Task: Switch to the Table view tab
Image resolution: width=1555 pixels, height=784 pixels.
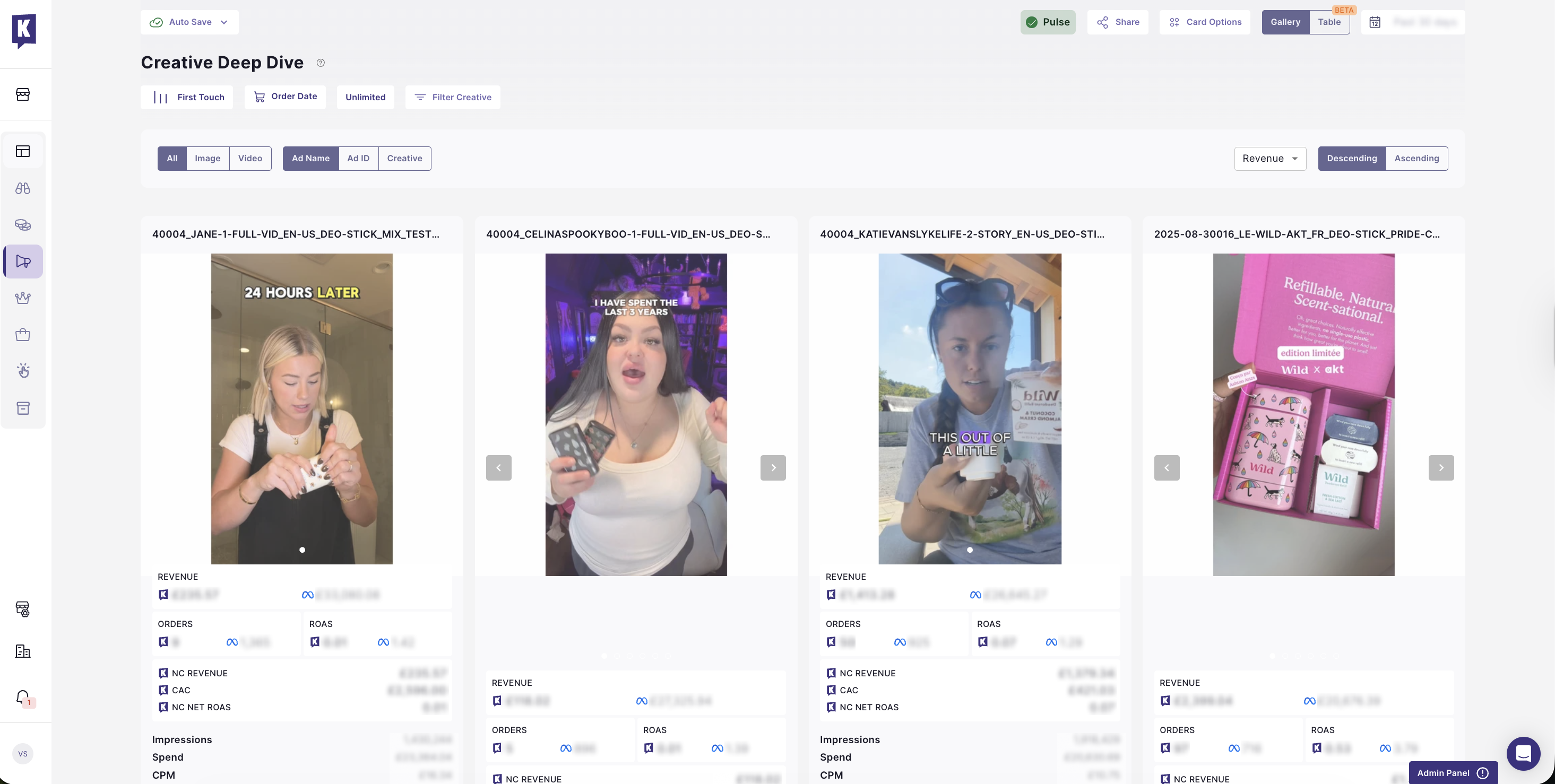Action: point(1328,22)
